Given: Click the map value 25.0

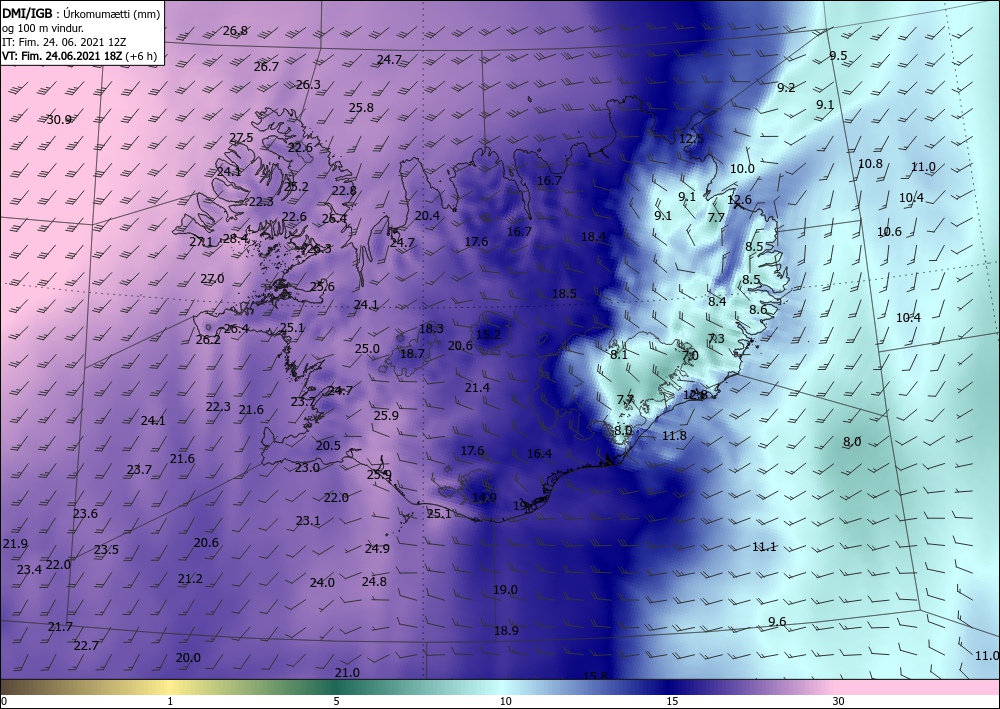Looking at the screenshot, I should pyautogui.click(x=367, y=348).
